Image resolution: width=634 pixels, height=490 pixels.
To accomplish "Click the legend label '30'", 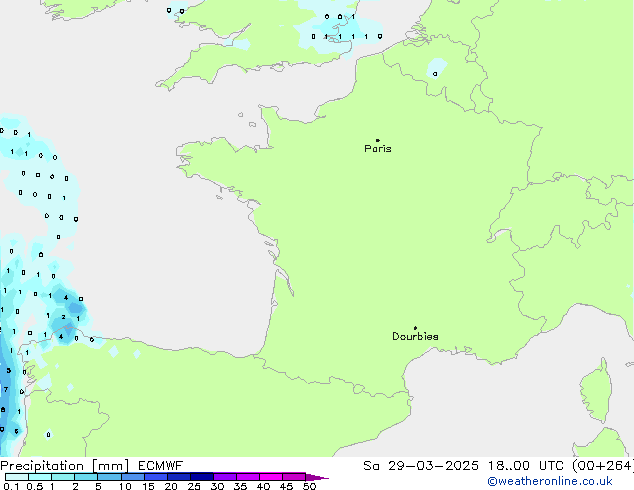I will (217, 486).
